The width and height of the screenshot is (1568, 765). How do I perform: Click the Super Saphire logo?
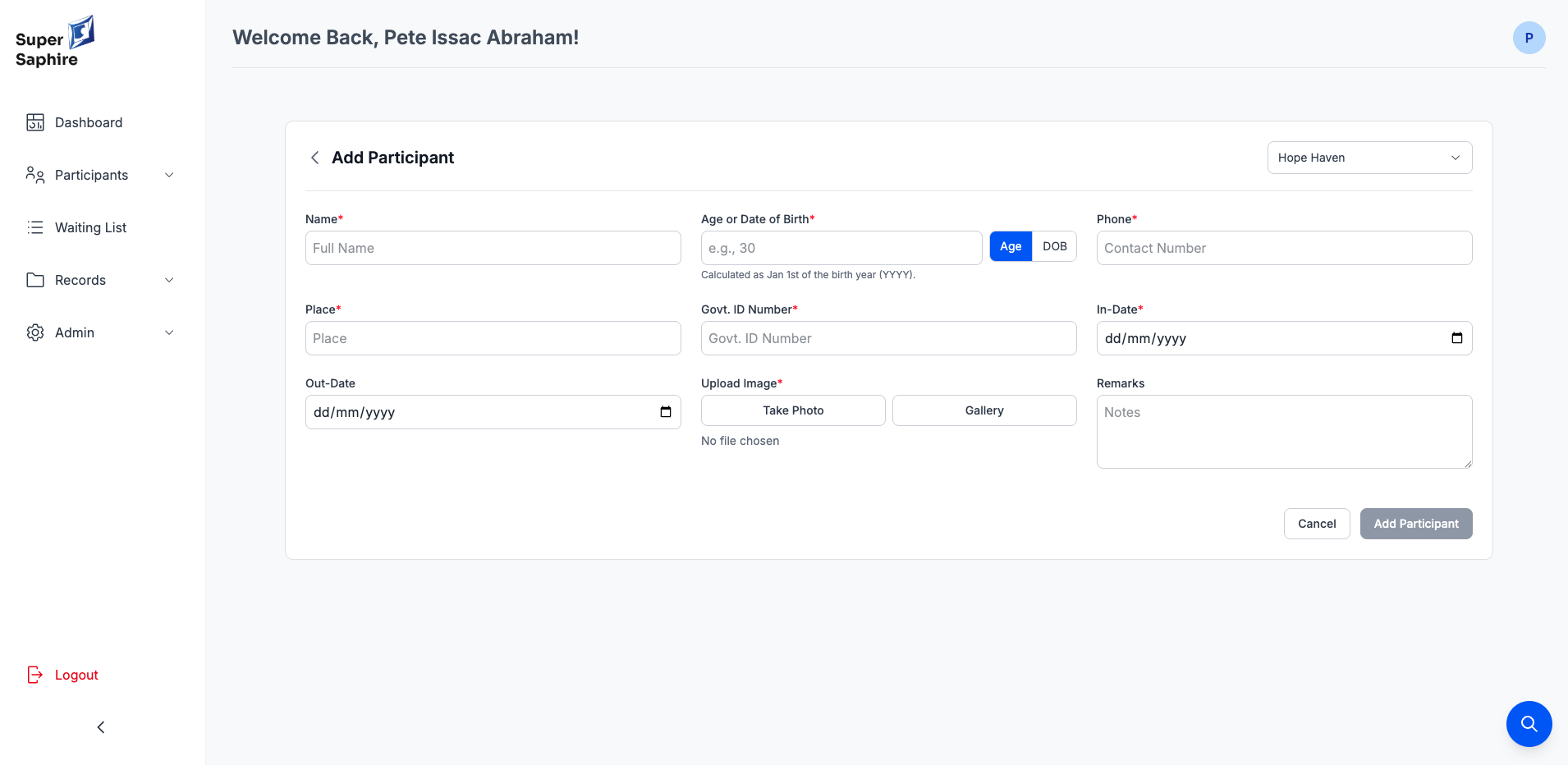[x=55, y=42]
